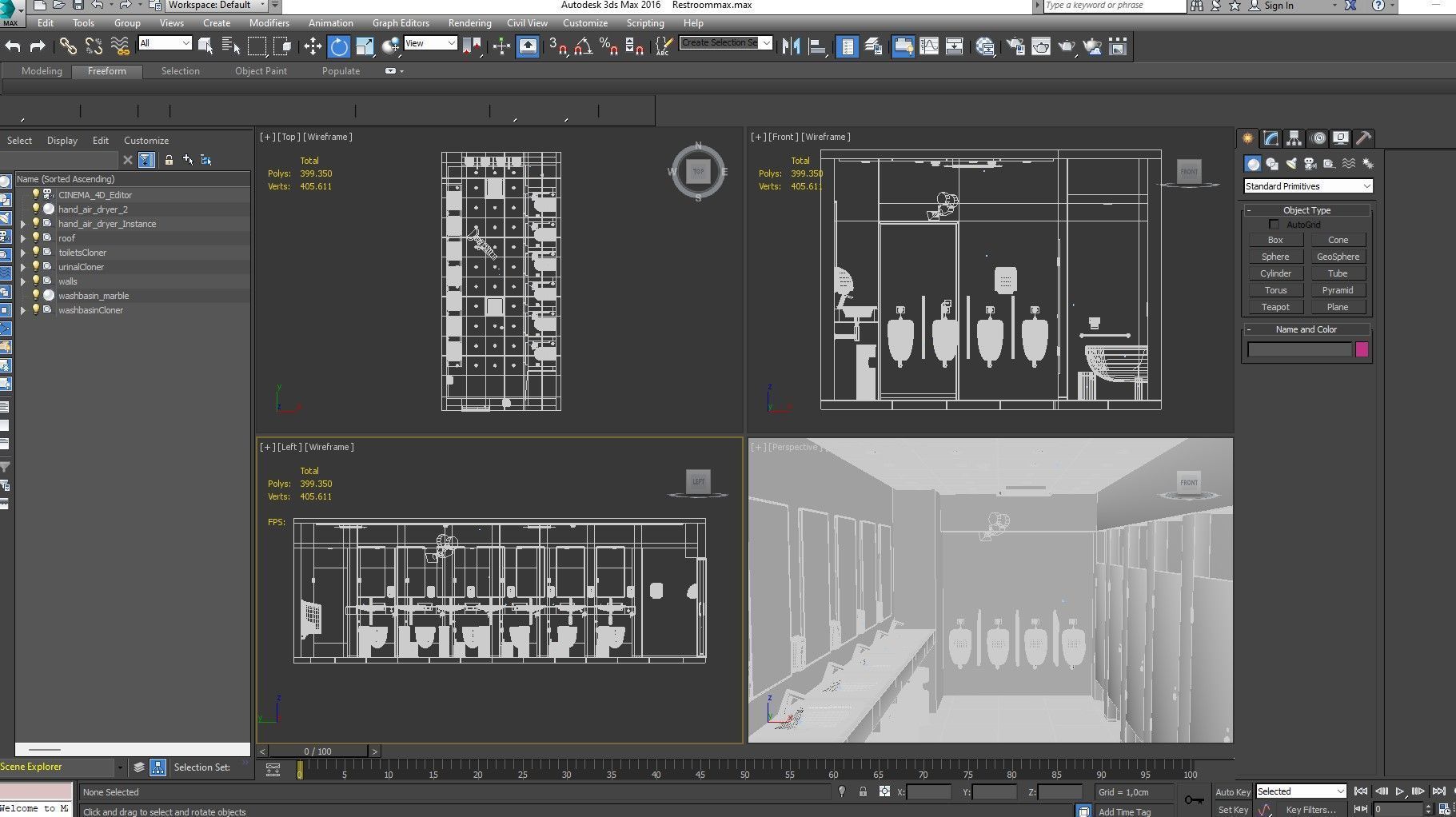This screenshot has width=1456, height=817.
Task: Click the Select and Link icon
Action: click(68, 46)
